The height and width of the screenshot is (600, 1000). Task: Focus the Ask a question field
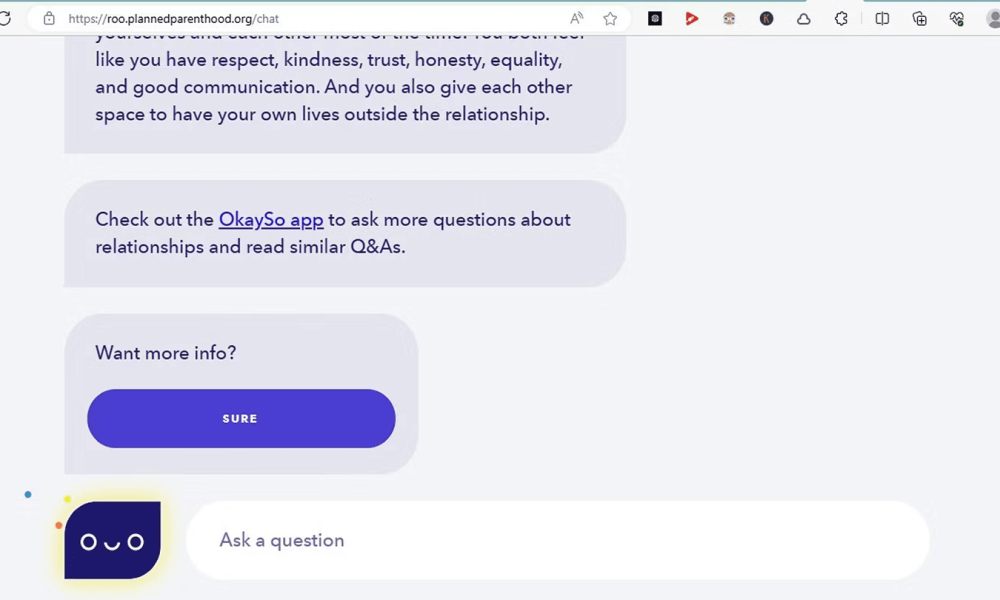(557, 540)
